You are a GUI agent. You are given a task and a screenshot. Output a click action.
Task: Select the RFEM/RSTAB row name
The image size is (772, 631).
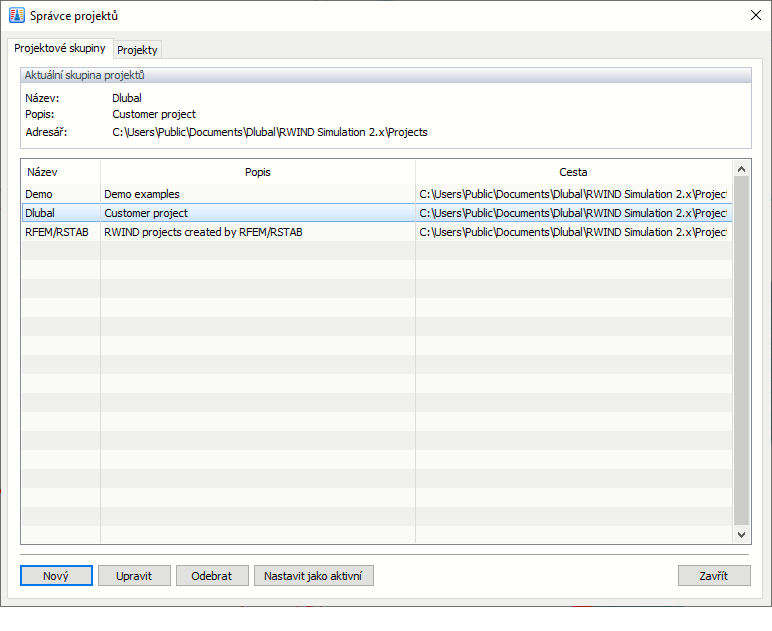[x=57, y=232]
